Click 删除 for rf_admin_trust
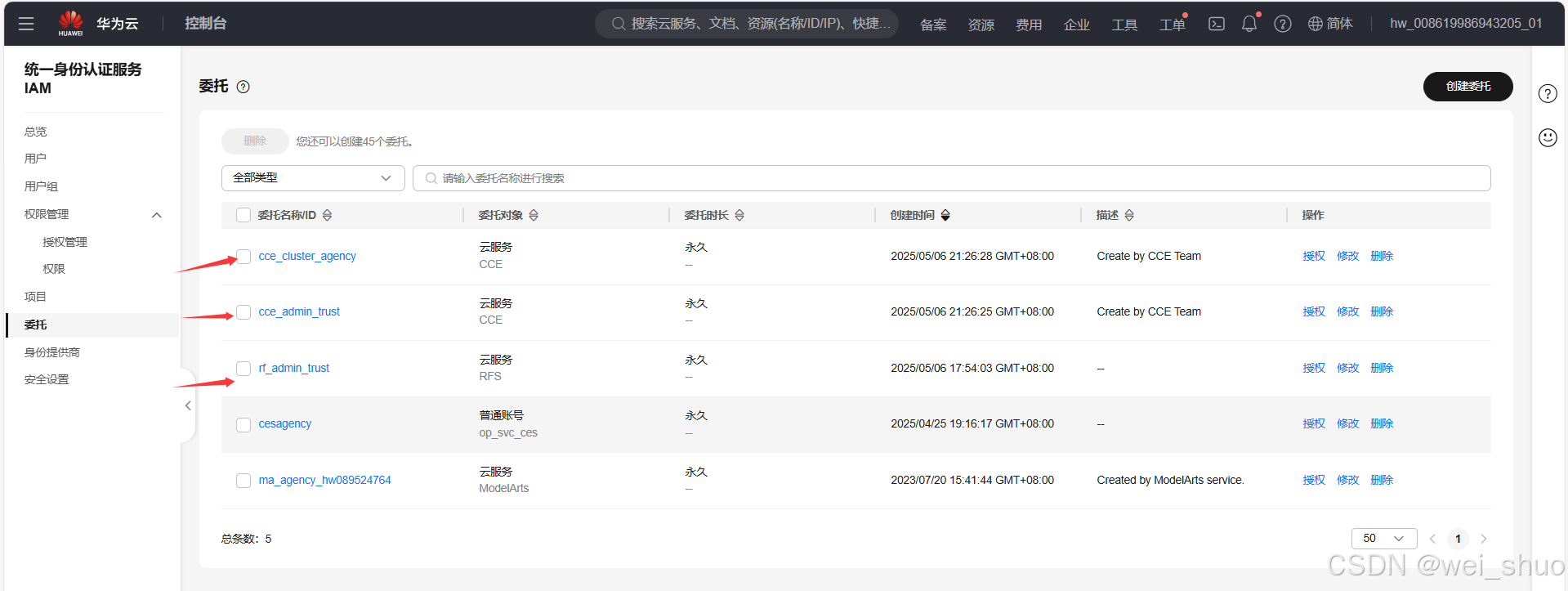 click(1382, 368)
